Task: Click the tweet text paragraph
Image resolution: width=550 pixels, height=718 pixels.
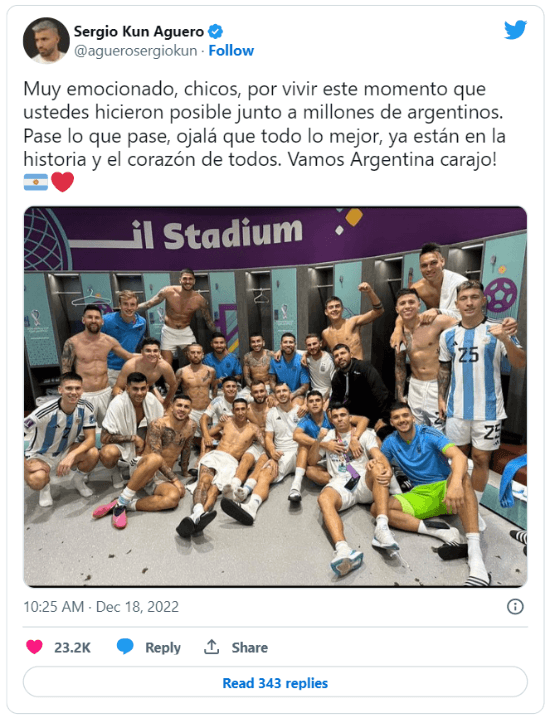Action: click(x=265, y=124)
